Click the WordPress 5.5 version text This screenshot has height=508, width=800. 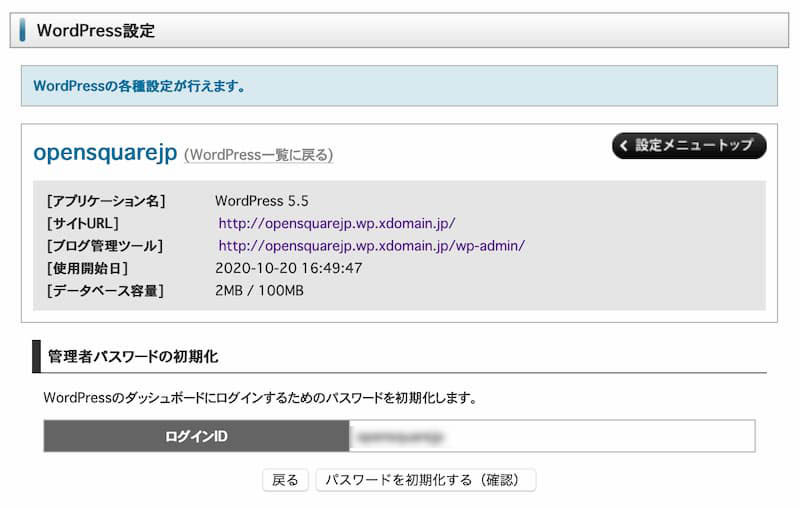pos(261,201)
